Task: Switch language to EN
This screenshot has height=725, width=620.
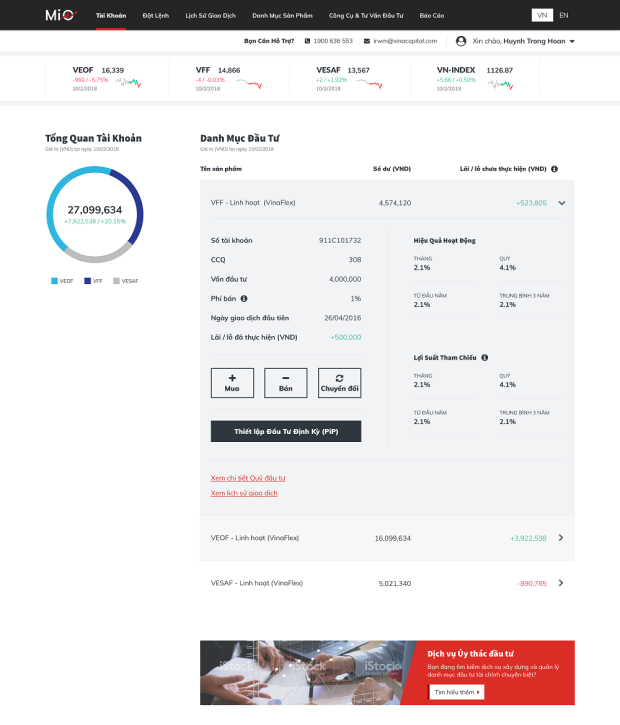Action: pos(564,15)
